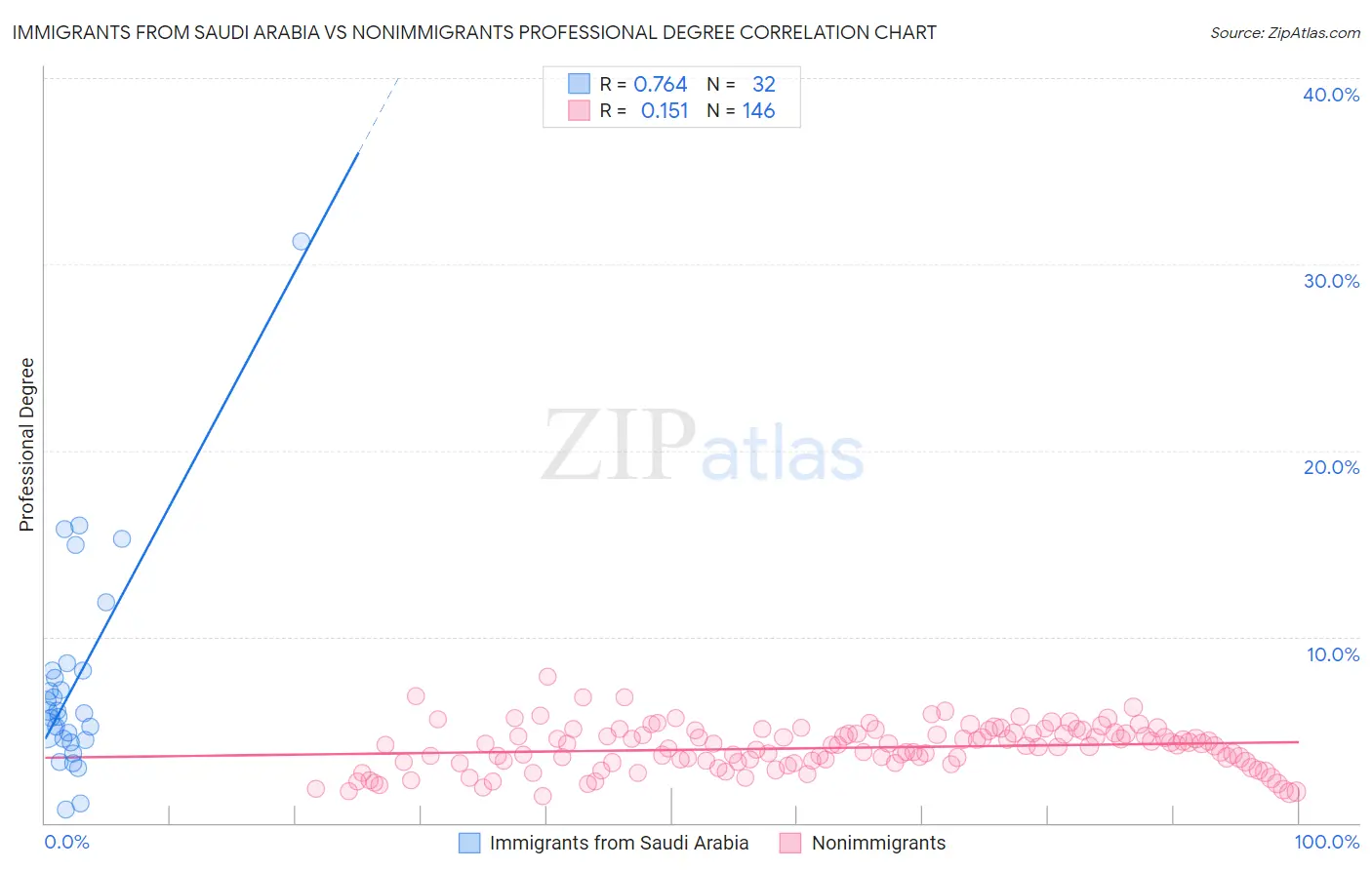Select the highest blue data point near 30%

pos(302,241)
